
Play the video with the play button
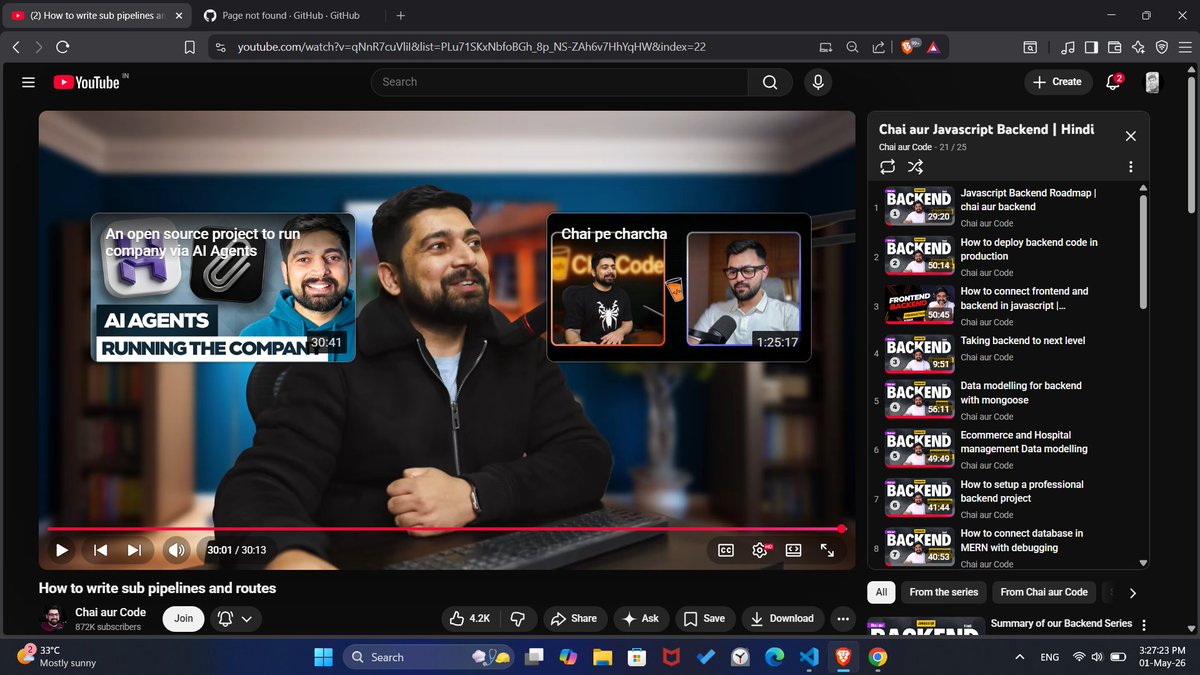coord(62,549)
